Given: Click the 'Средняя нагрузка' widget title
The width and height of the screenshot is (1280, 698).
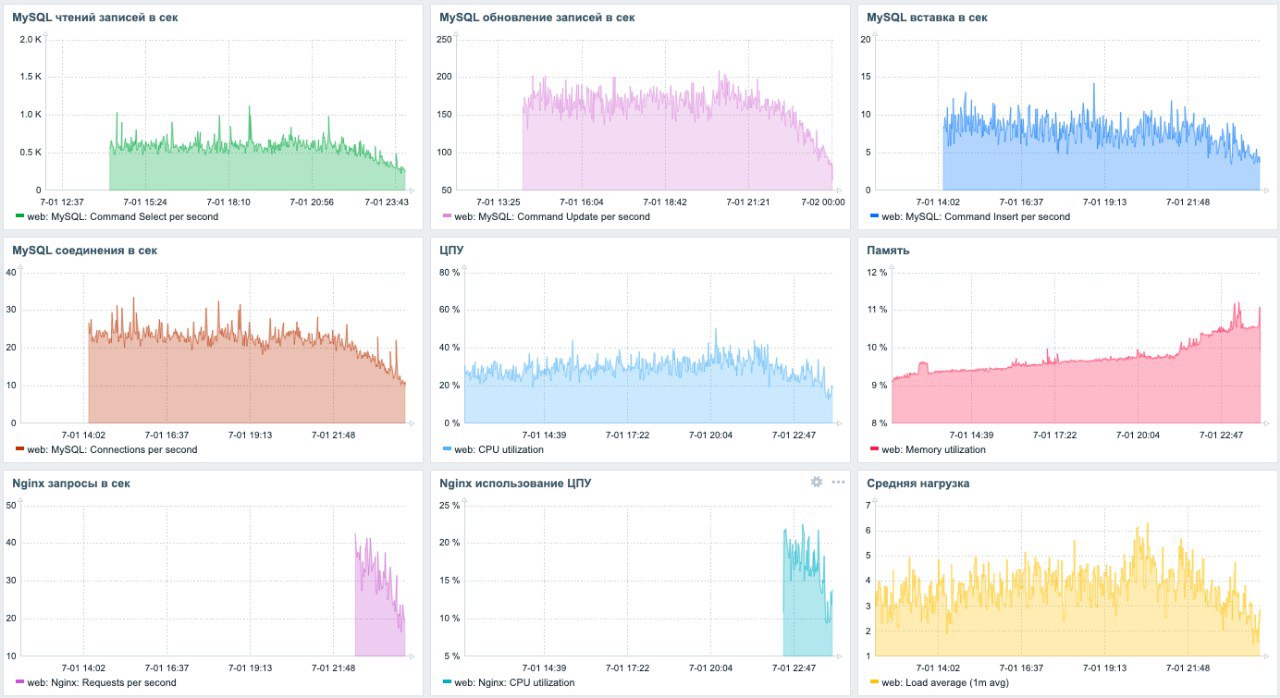Looking at the screenshot, I should (x=918, y=483).
